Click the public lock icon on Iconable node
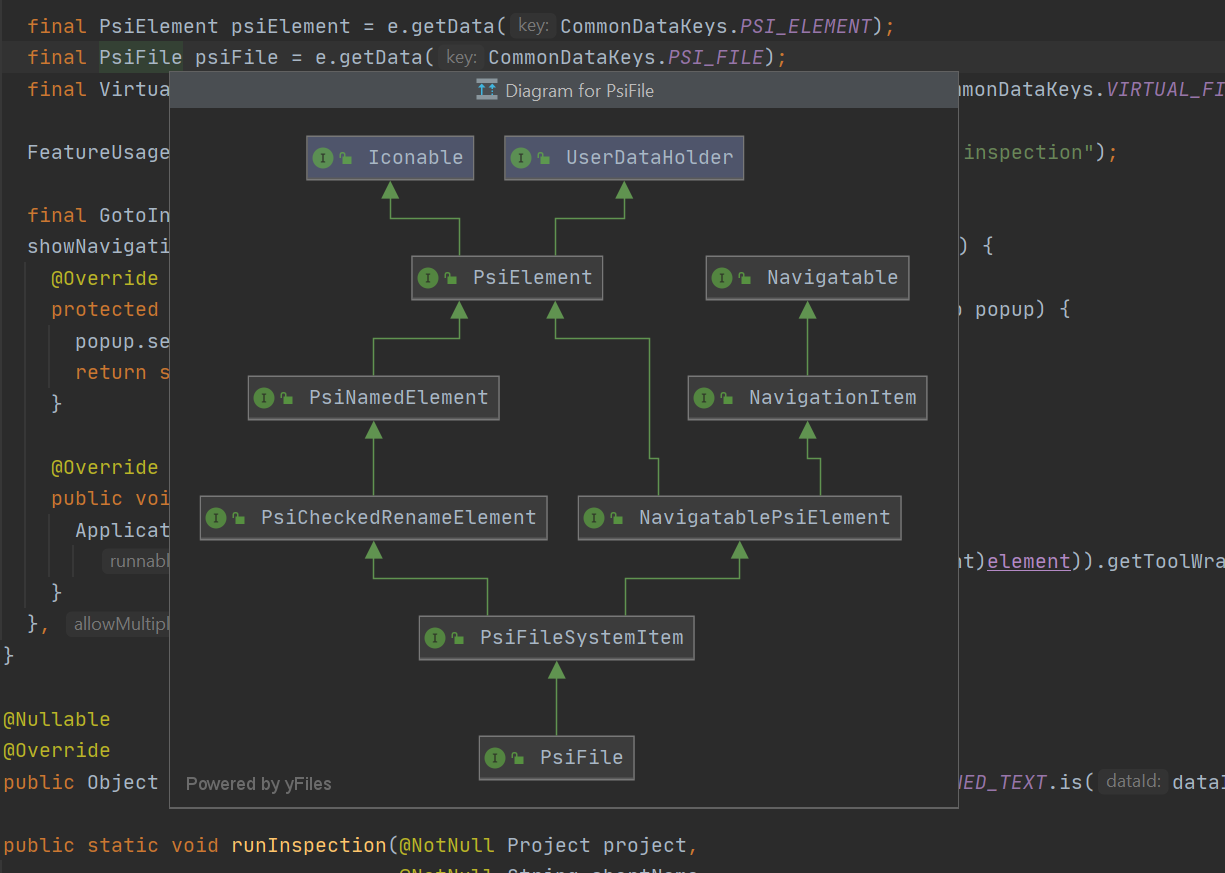The image size is (1225, 873). click(345, 158)
